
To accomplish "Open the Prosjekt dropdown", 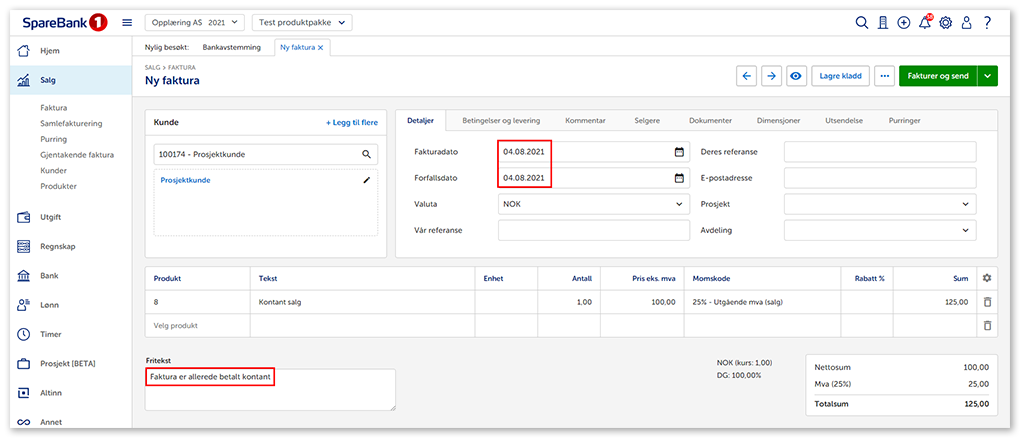I will pos(879,204).
